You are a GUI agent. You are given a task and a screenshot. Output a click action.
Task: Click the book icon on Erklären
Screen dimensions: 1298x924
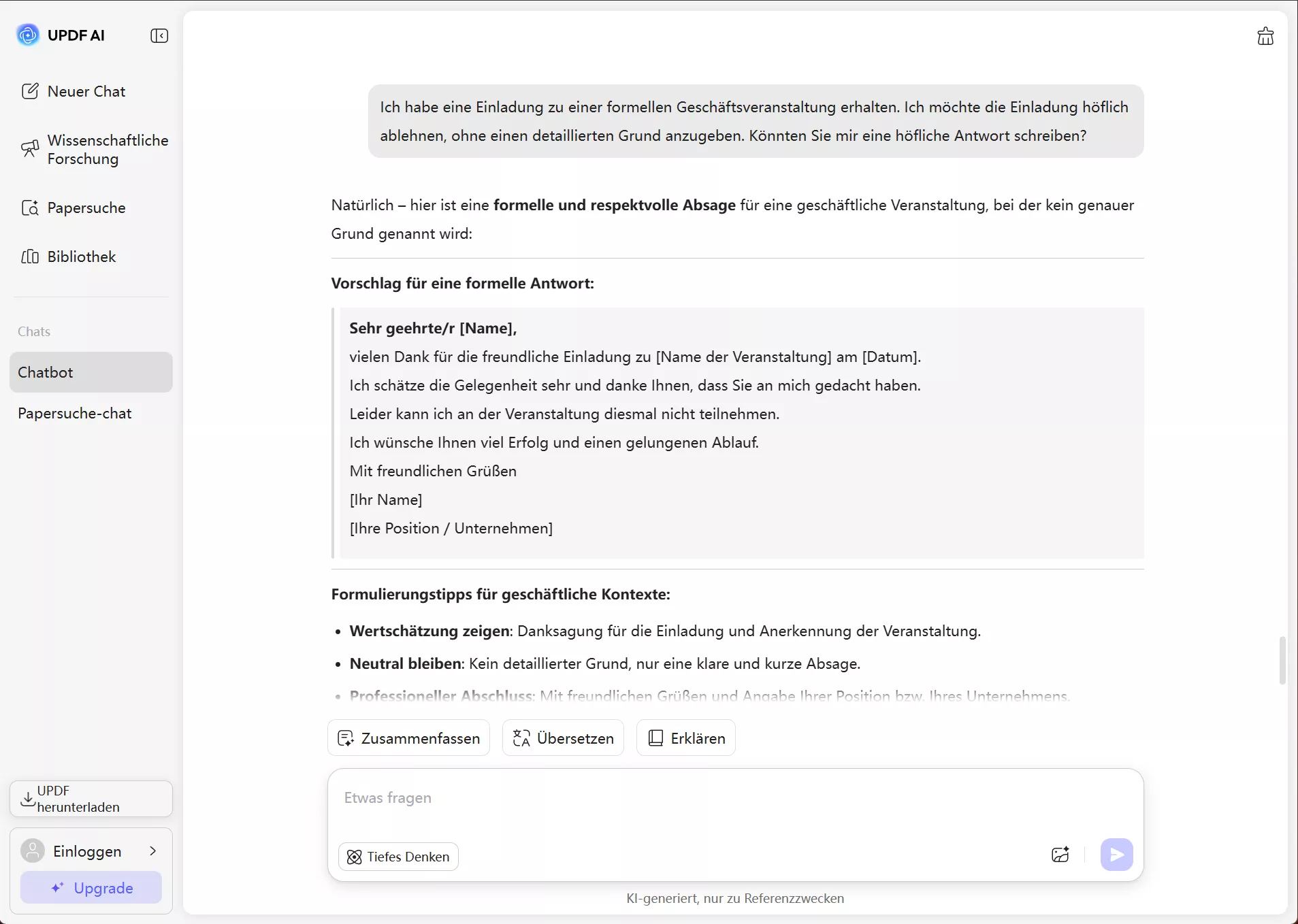pos(654,738)
